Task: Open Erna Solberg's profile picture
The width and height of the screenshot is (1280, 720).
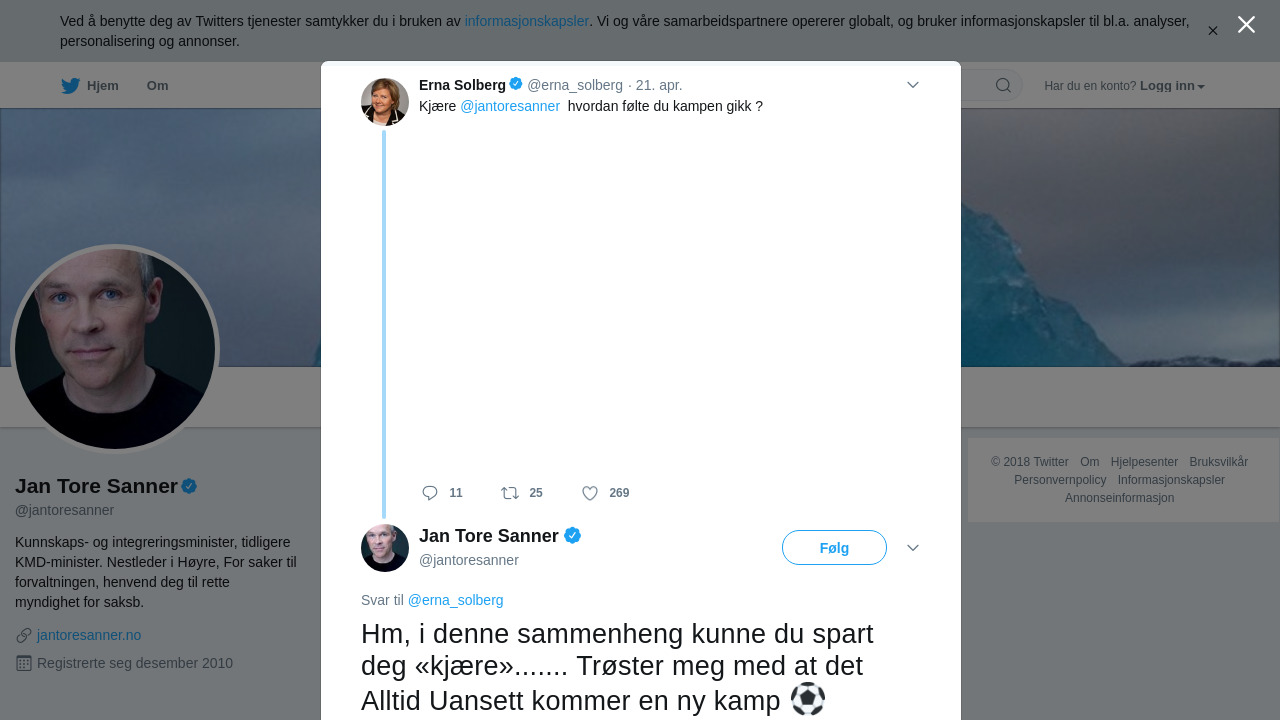Action: point(385,102)
